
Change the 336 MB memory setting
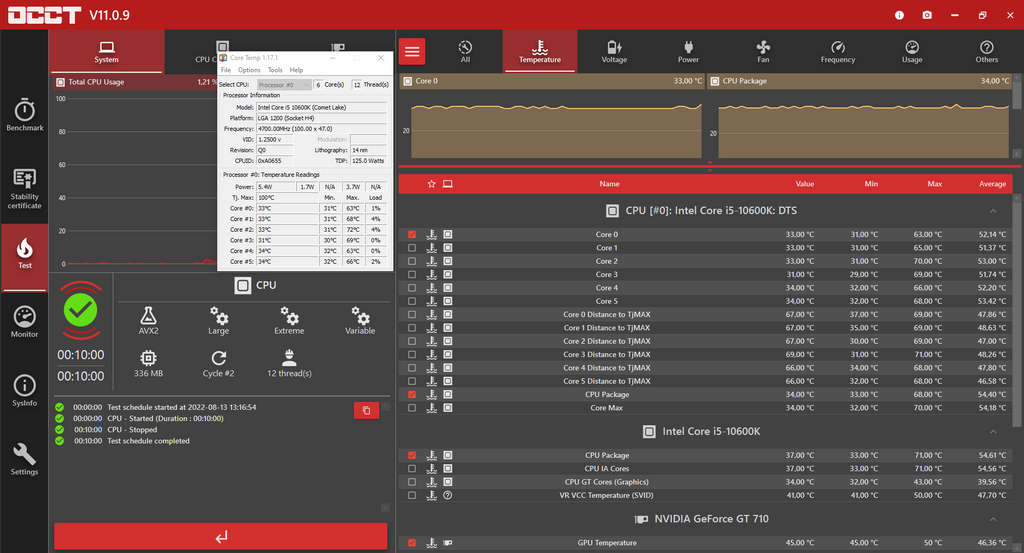pyautogui.click(x=148, y=364)
